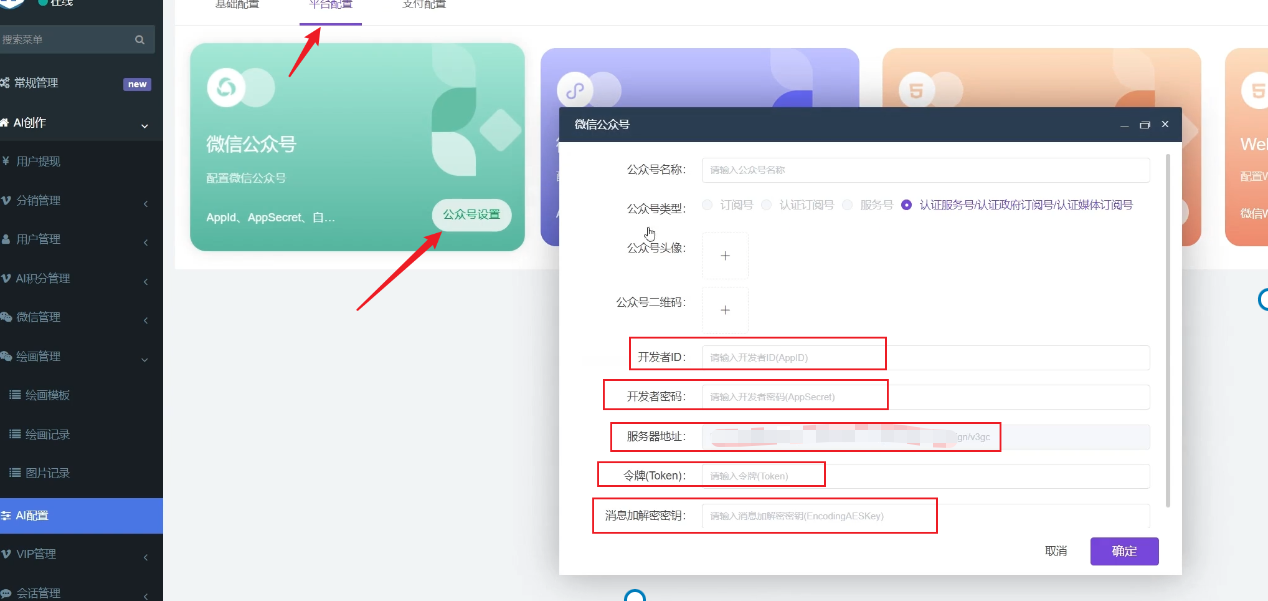
Task: Click the V icon beside 分销管理
Action: click(6, 200)
